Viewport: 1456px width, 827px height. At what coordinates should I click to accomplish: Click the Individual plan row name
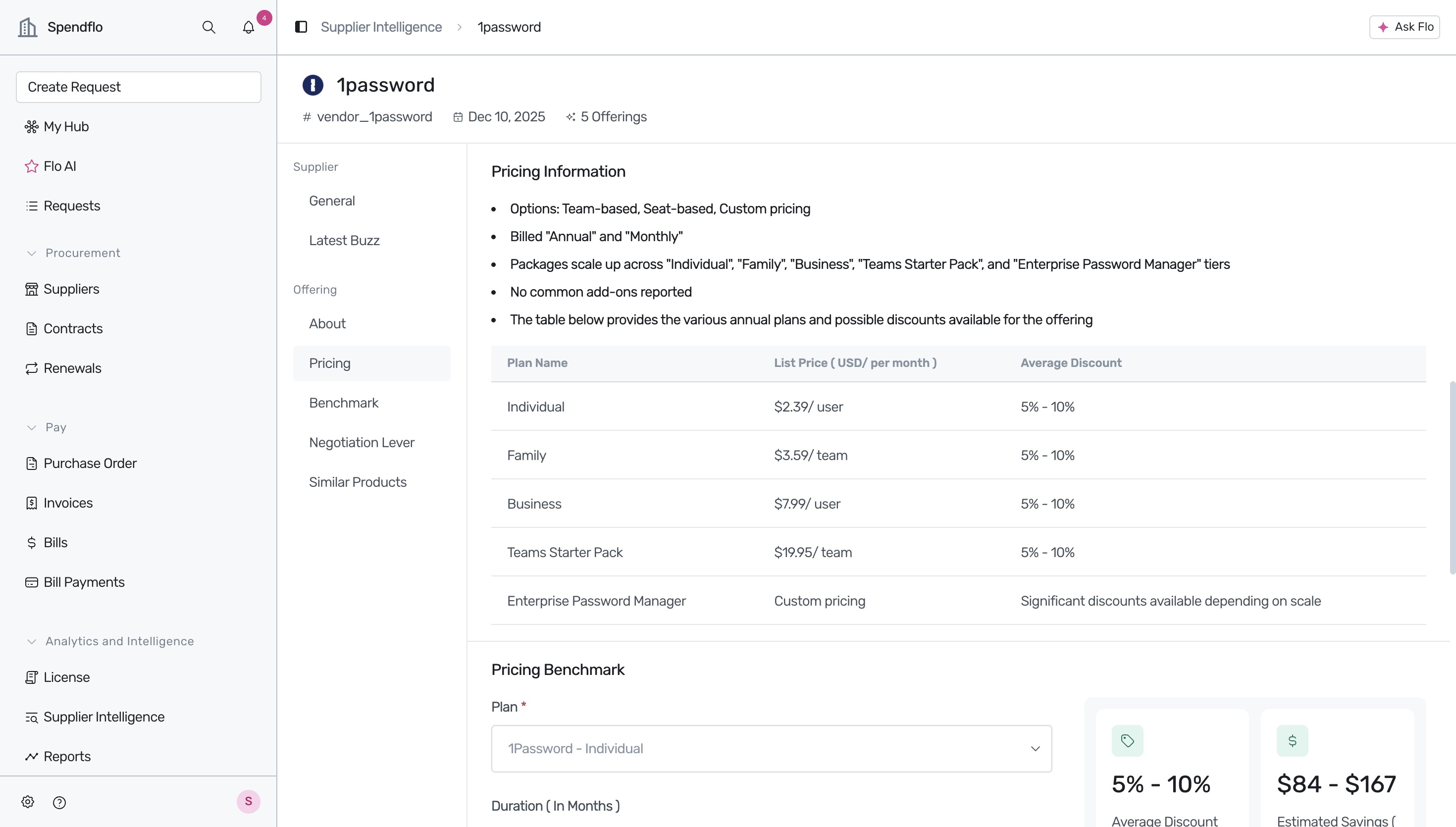[535, 407]
